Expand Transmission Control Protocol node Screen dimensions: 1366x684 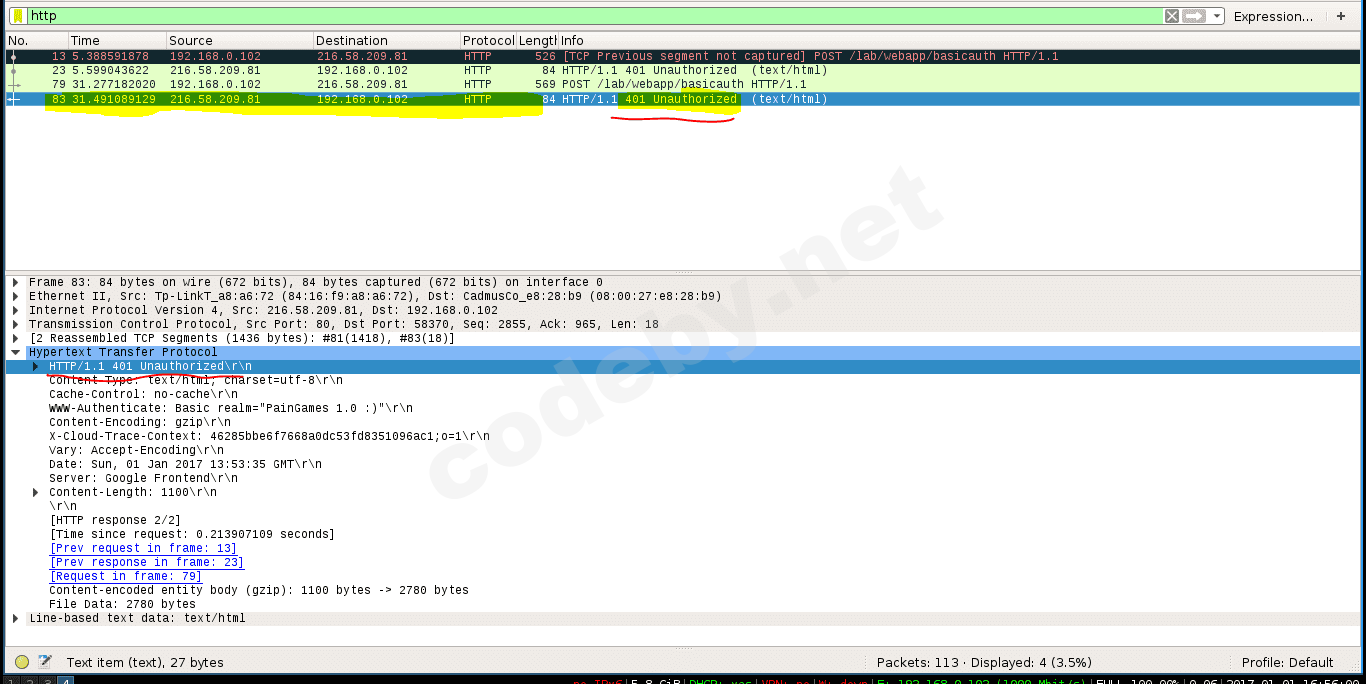[16, 325]
